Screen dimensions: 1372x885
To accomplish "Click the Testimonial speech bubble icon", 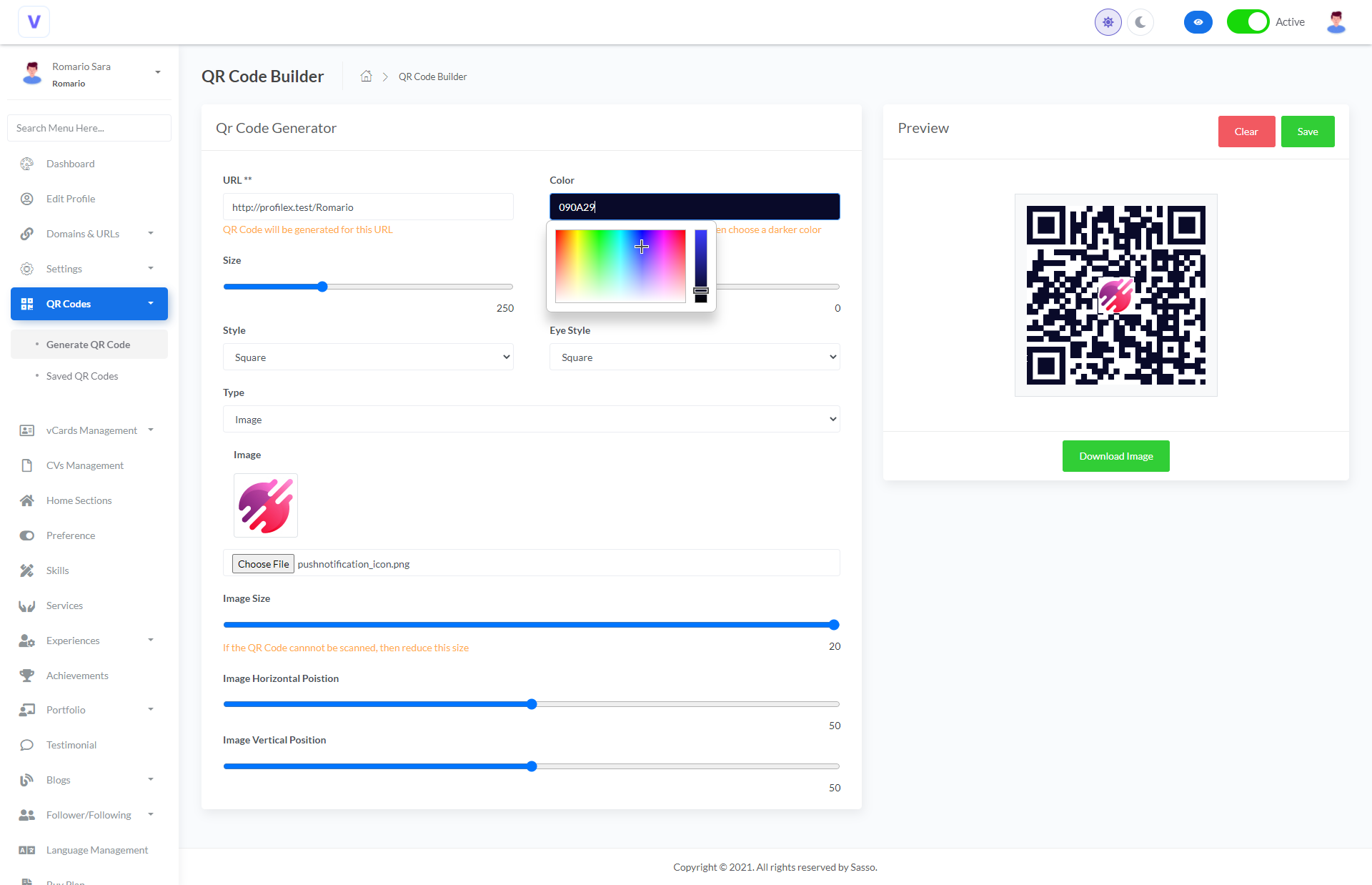I will pos(27,745).
